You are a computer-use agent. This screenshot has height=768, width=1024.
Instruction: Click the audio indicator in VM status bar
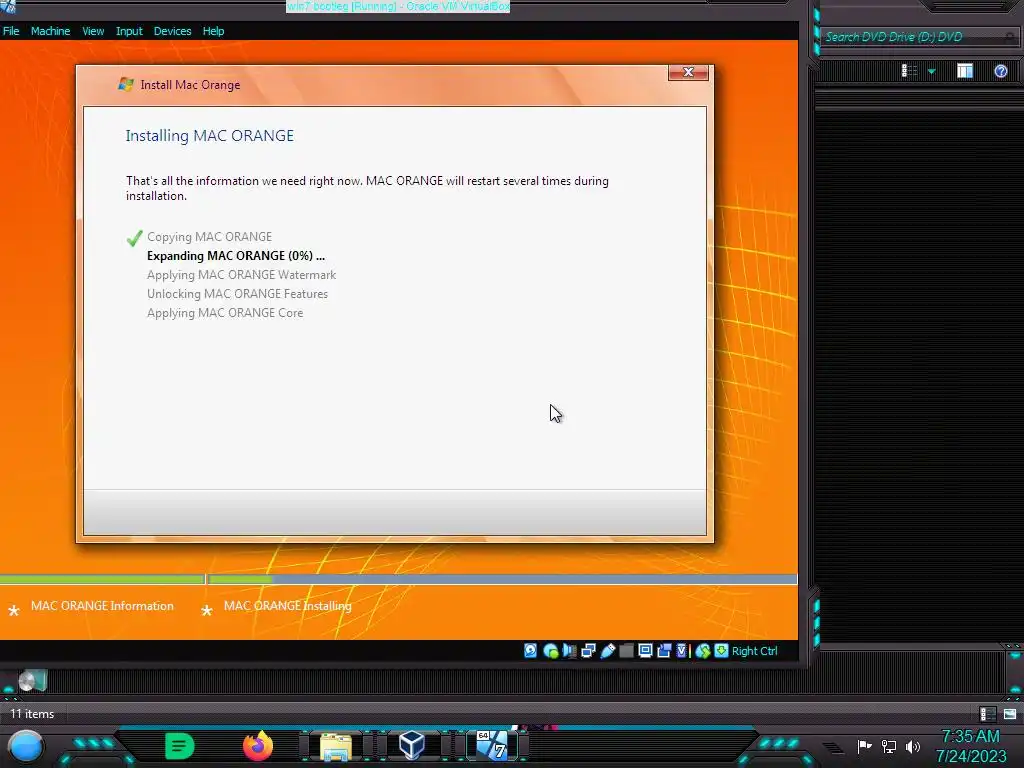tap(569, 650)
